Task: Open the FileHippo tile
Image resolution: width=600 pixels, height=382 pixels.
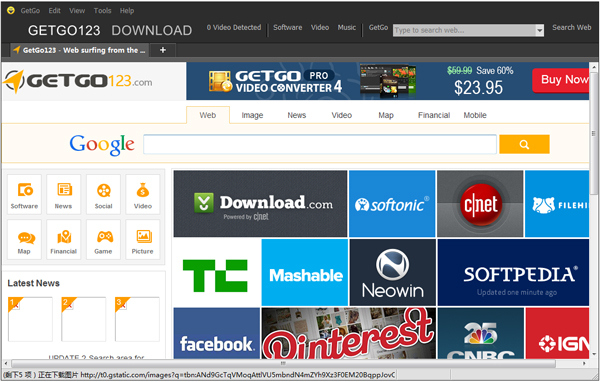Action: (x=557, y=204)
